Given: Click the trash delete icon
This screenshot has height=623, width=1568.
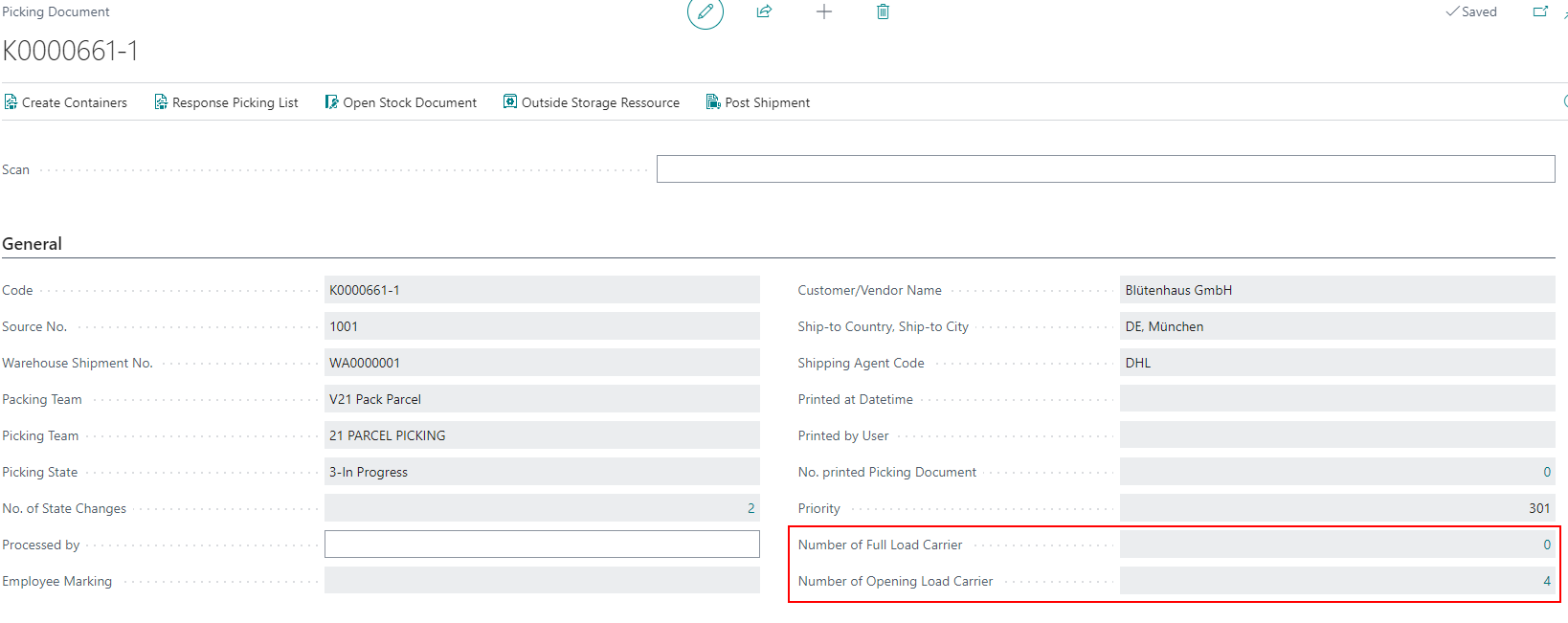Looking at the screenshot, I should [883, 12].
